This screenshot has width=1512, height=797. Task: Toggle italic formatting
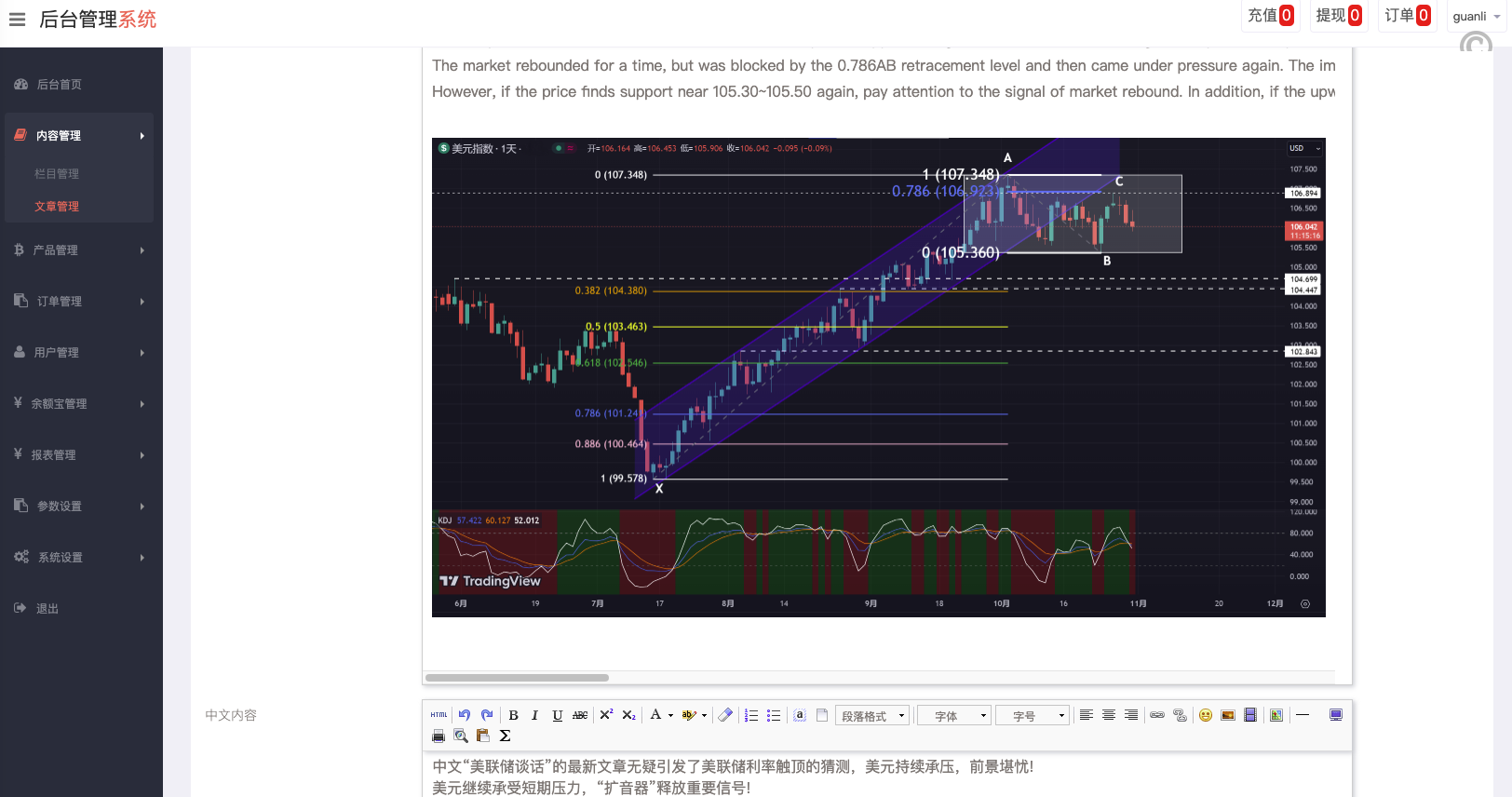(534, 715)
